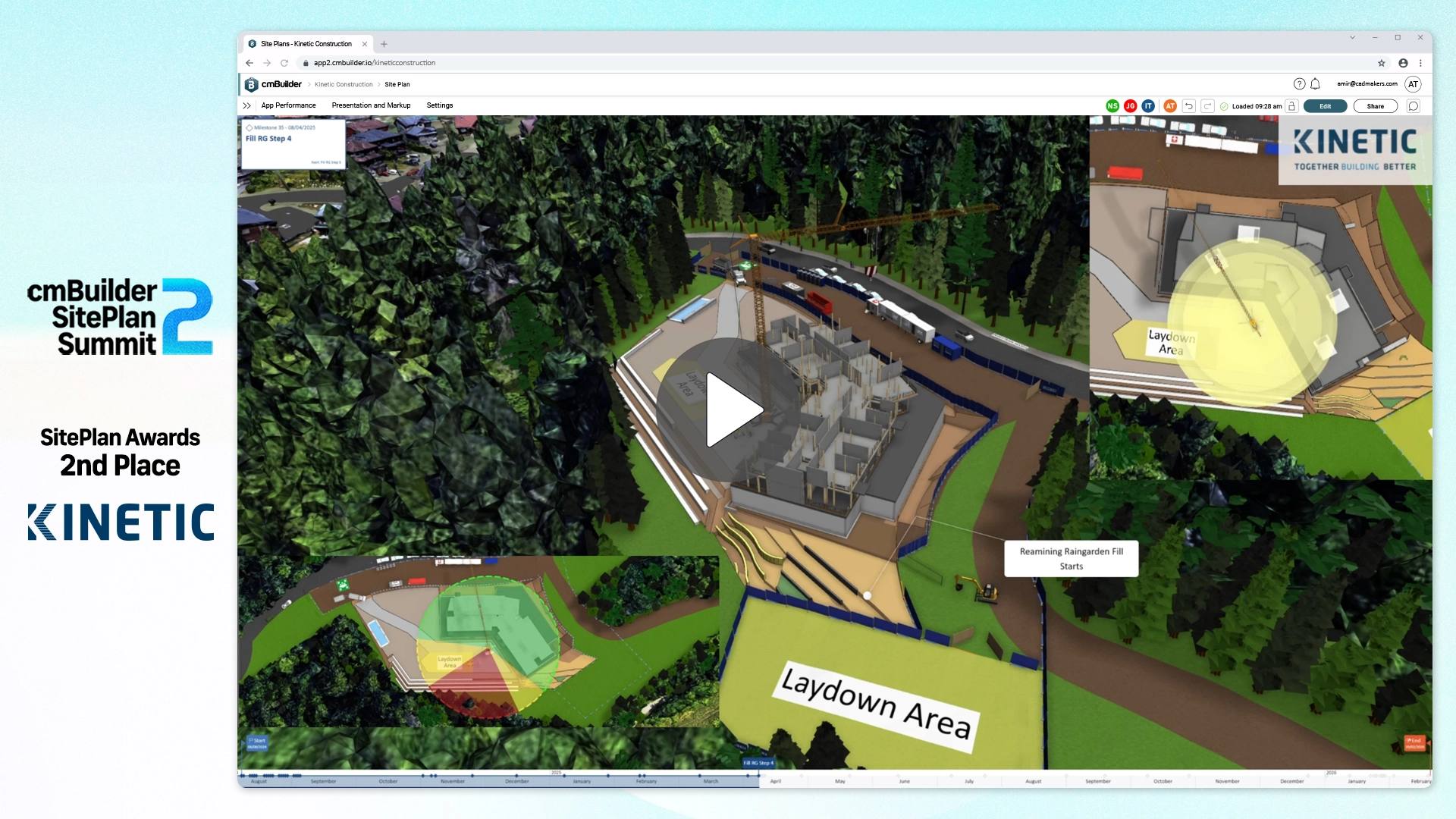The height and width of the screenshot is (819, 1456).
Task: Click the JG collaborator avatar
Action: pyautogui.click(x=1130, y=106)
